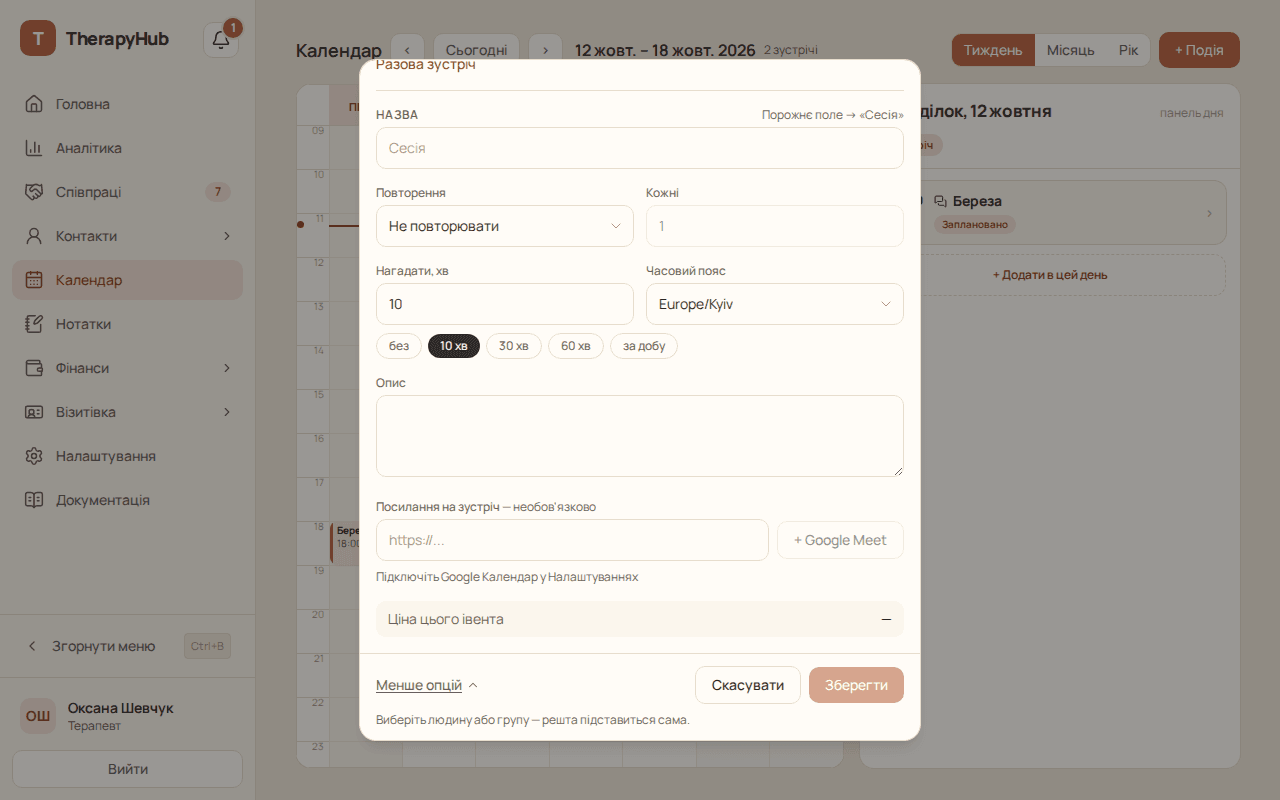This screenshot has width=1280, height=800.
Task: Click the TherapyHub logo
Action: pyautogui.click(x=38, y=39)
